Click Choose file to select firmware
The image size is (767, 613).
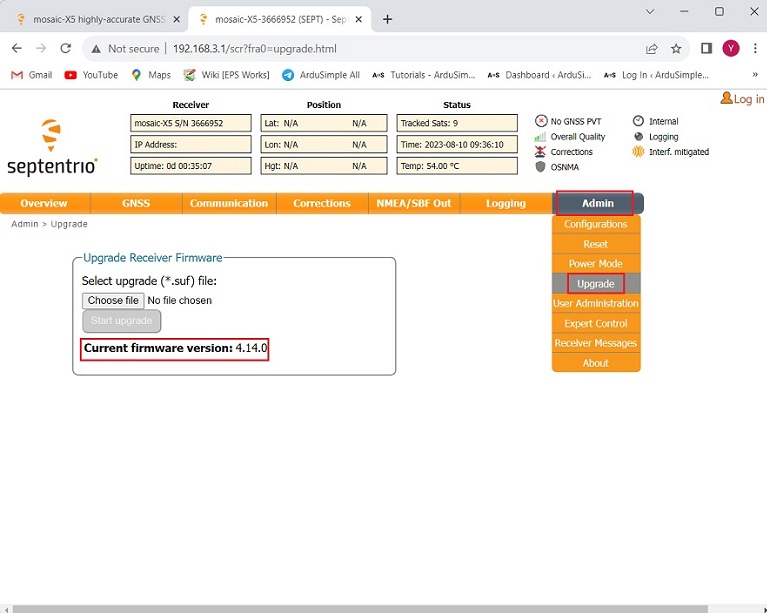(113, 300)
